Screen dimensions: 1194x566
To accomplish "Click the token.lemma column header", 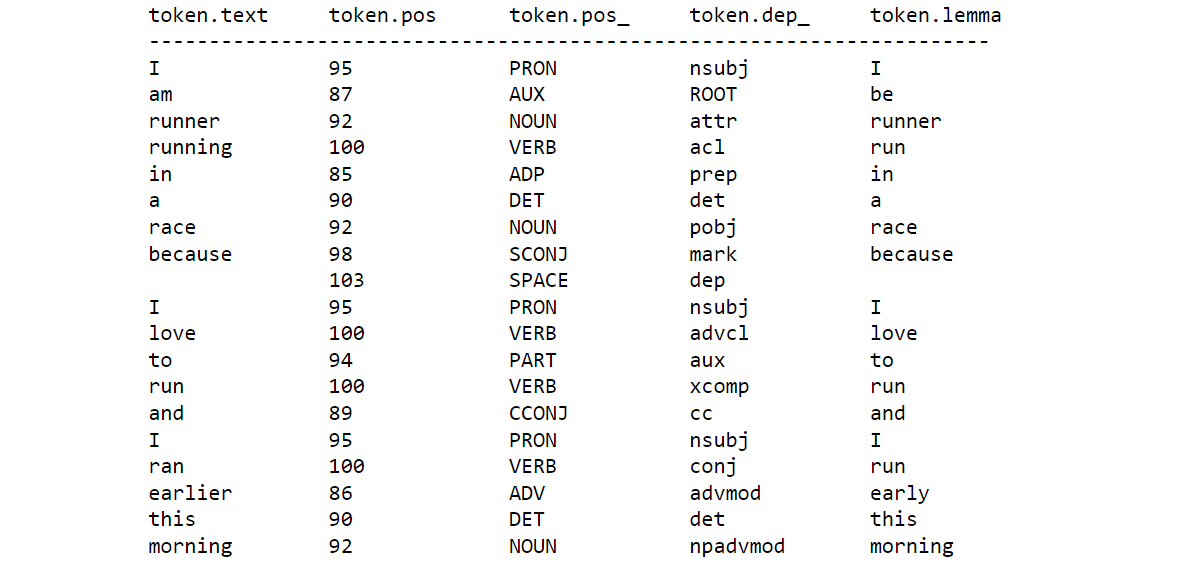I will coord(936,15).
